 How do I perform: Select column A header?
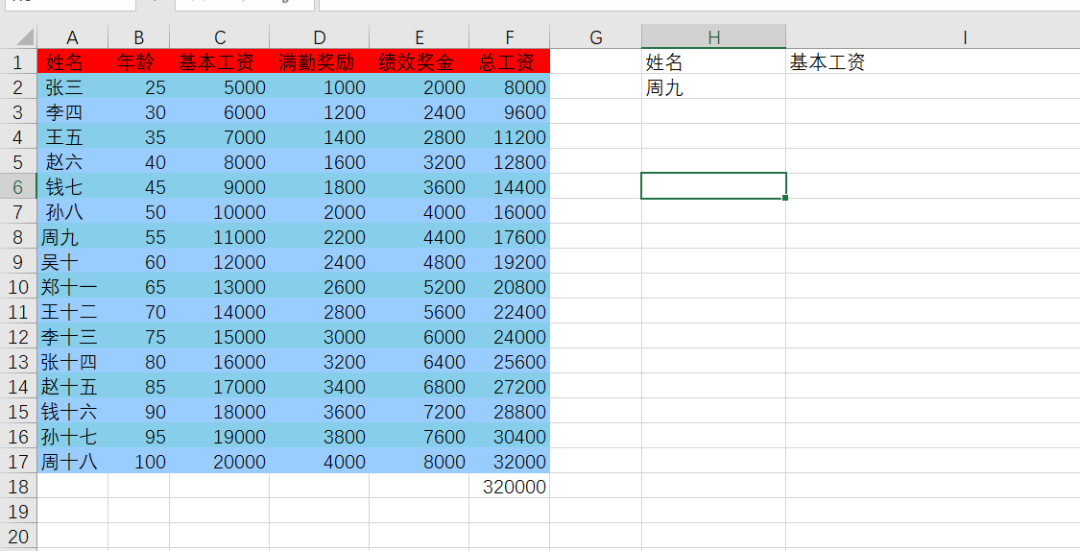click(x=72, y=37)
